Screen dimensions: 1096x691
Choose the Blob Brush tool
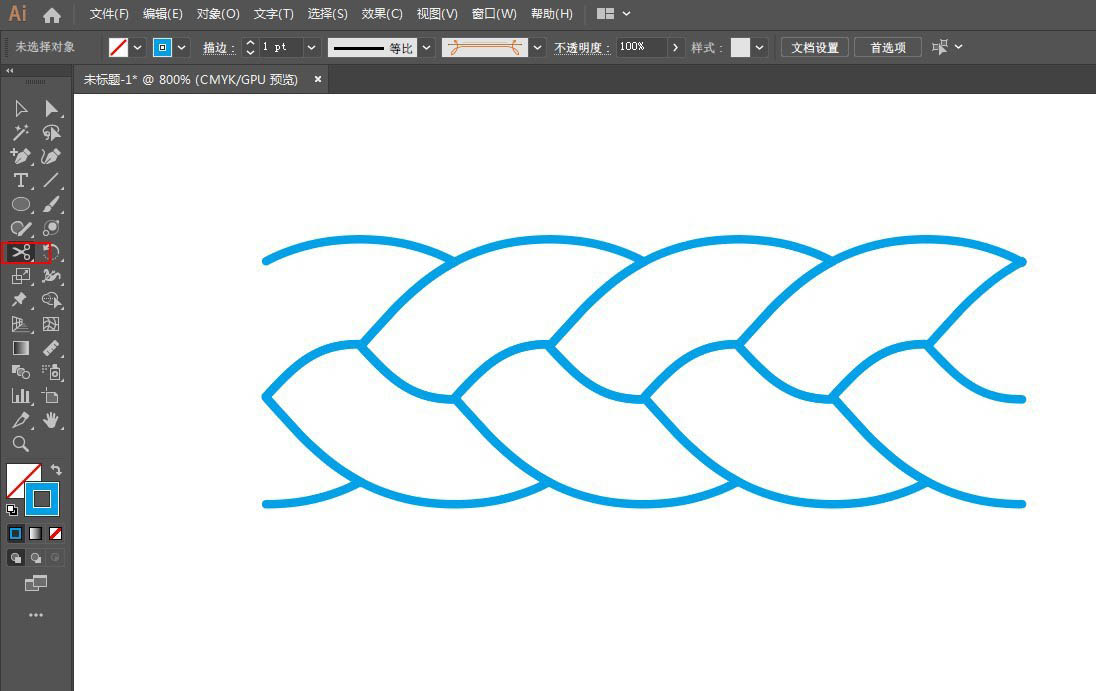[x=51, y=228]
